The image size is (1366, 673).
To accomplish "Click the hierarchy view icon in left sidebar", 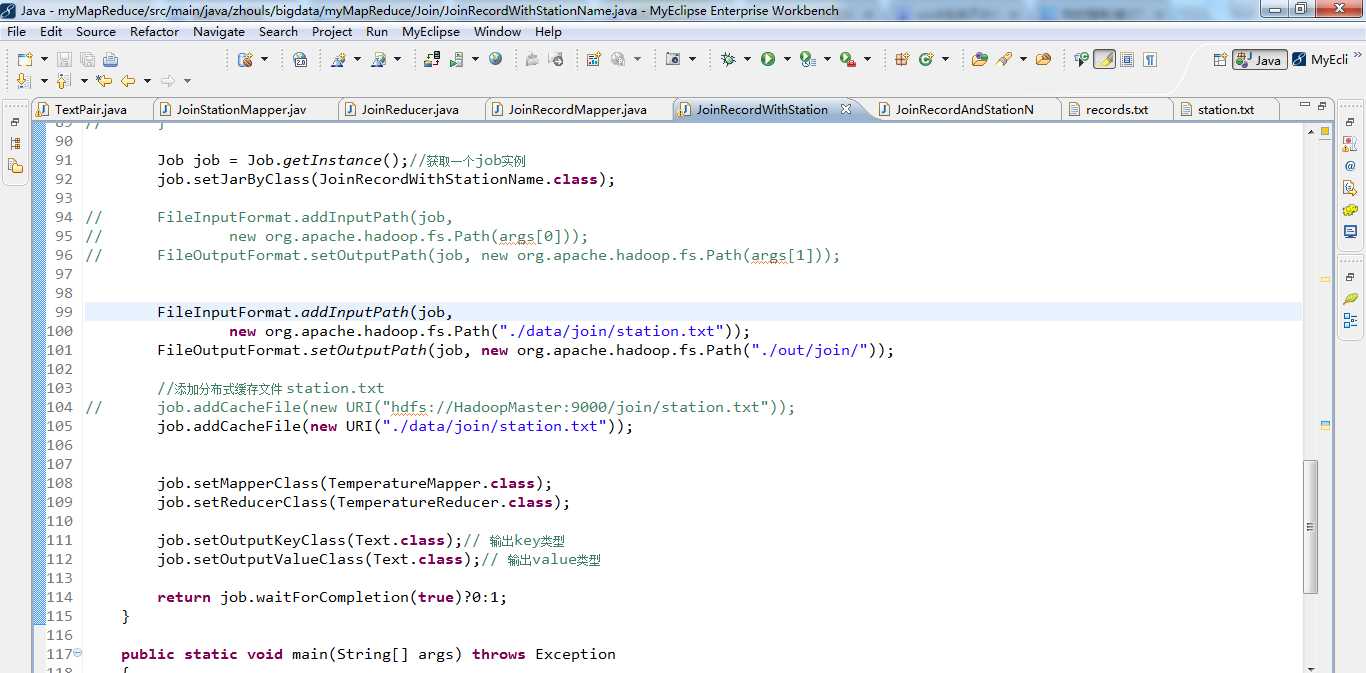I will [x=15, y=143].
